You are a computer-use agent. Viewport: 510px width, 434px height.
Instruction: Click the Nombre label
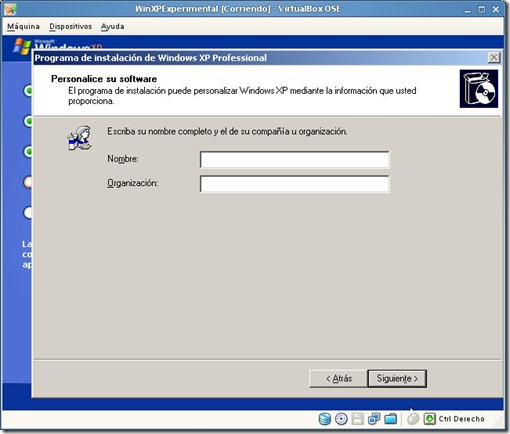[123, 159]
